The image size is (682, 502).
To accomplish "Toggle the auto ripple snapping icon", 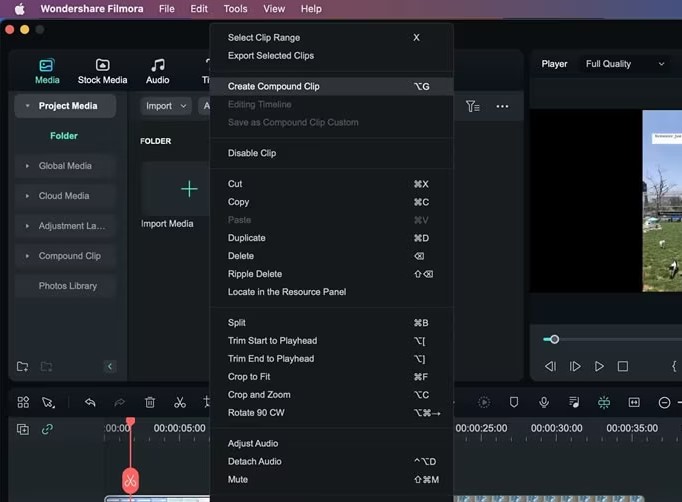I will [604, 402].
